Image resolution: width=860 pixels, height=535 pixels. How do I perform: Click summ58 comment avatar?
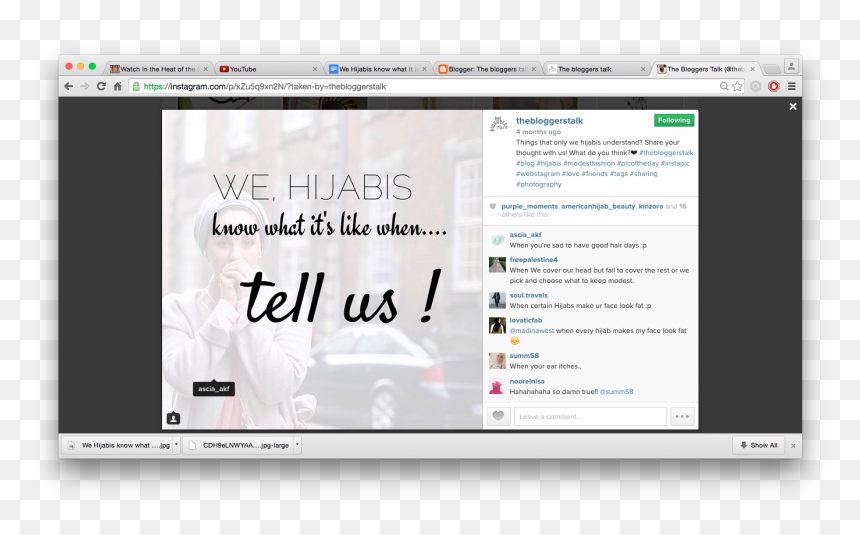tap(497, 361)
